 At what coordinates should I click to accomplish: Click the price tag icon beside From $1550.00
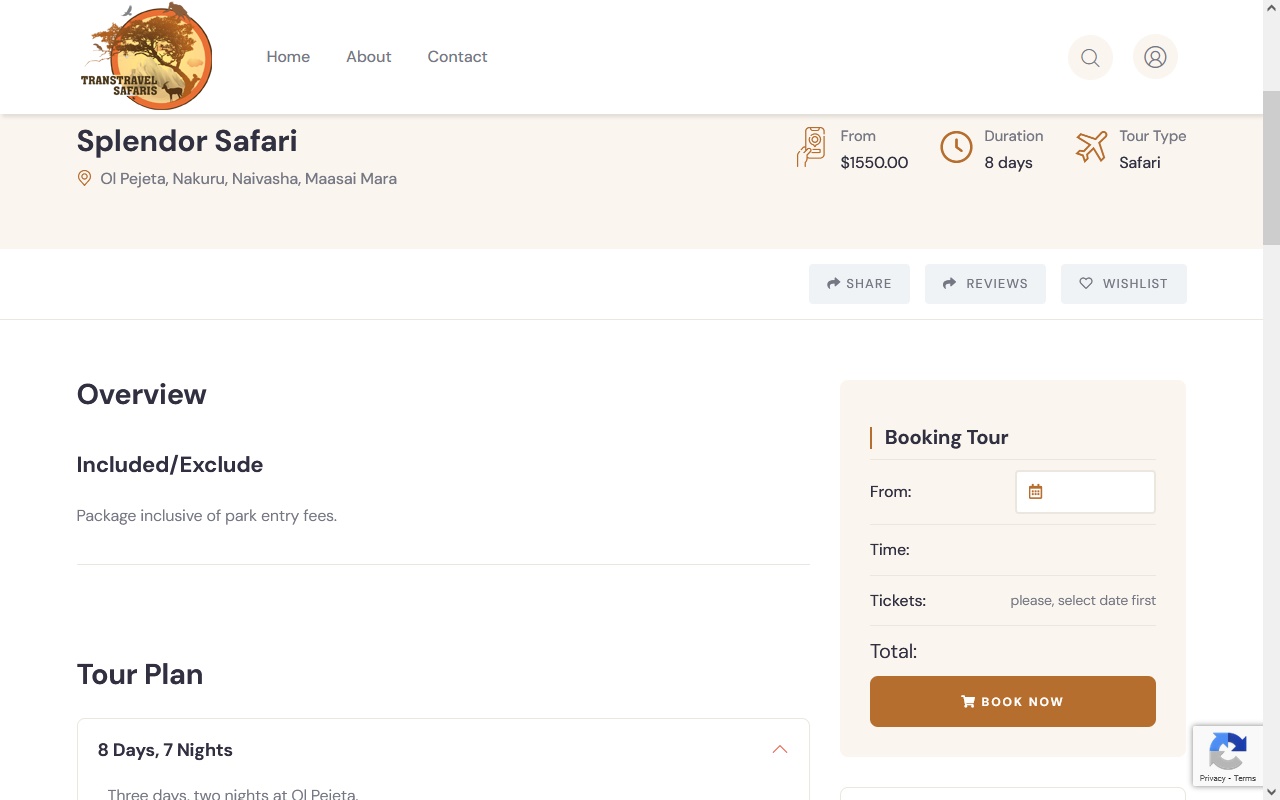pos(811,147)
